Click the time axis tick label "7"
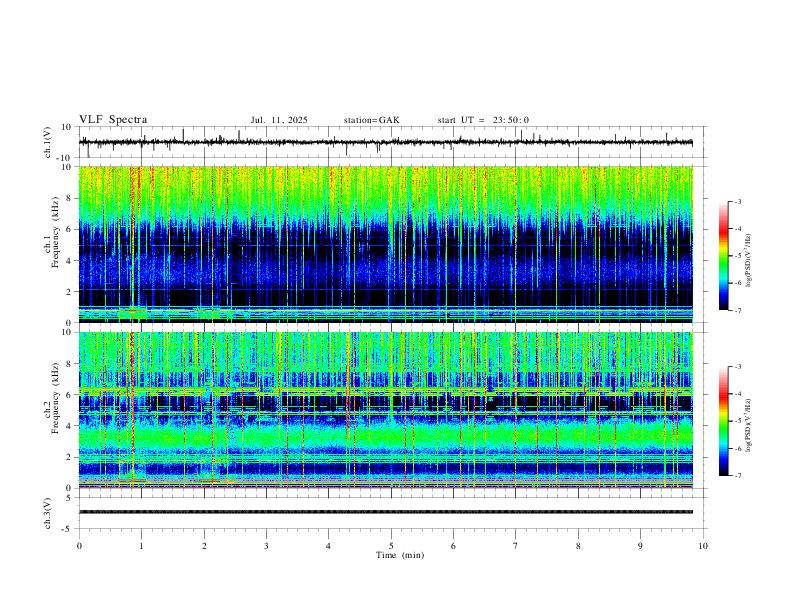The height and width of the screenshot is (612, 792). coord(516,546)
